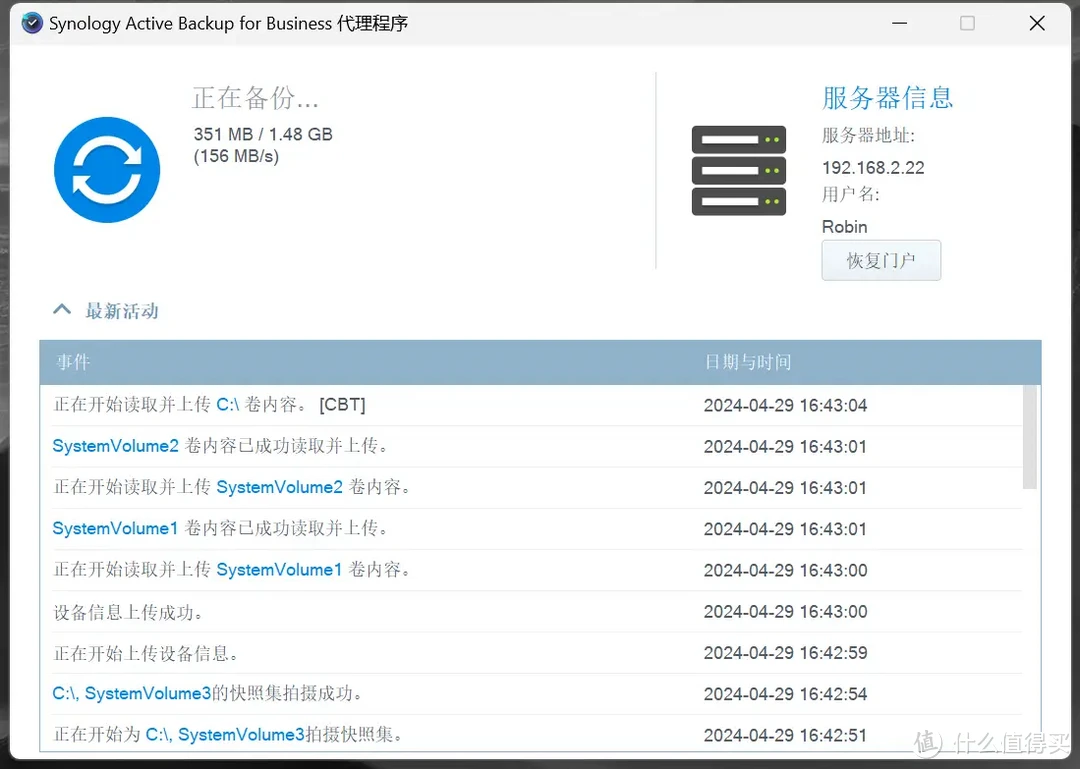Click the username value Robin
This screenshot has height=769, width=1080.
(x=844, y=227)
